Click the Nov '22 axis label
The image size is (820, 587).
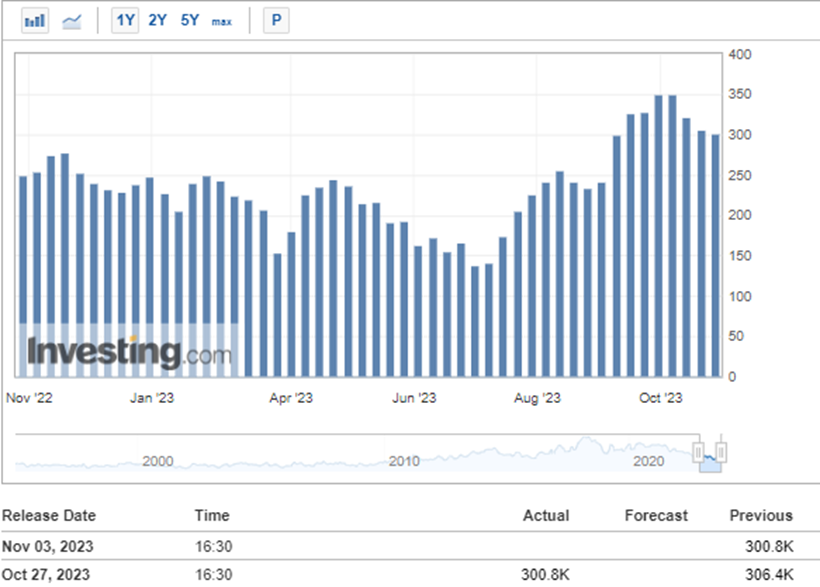coord(29,398)
